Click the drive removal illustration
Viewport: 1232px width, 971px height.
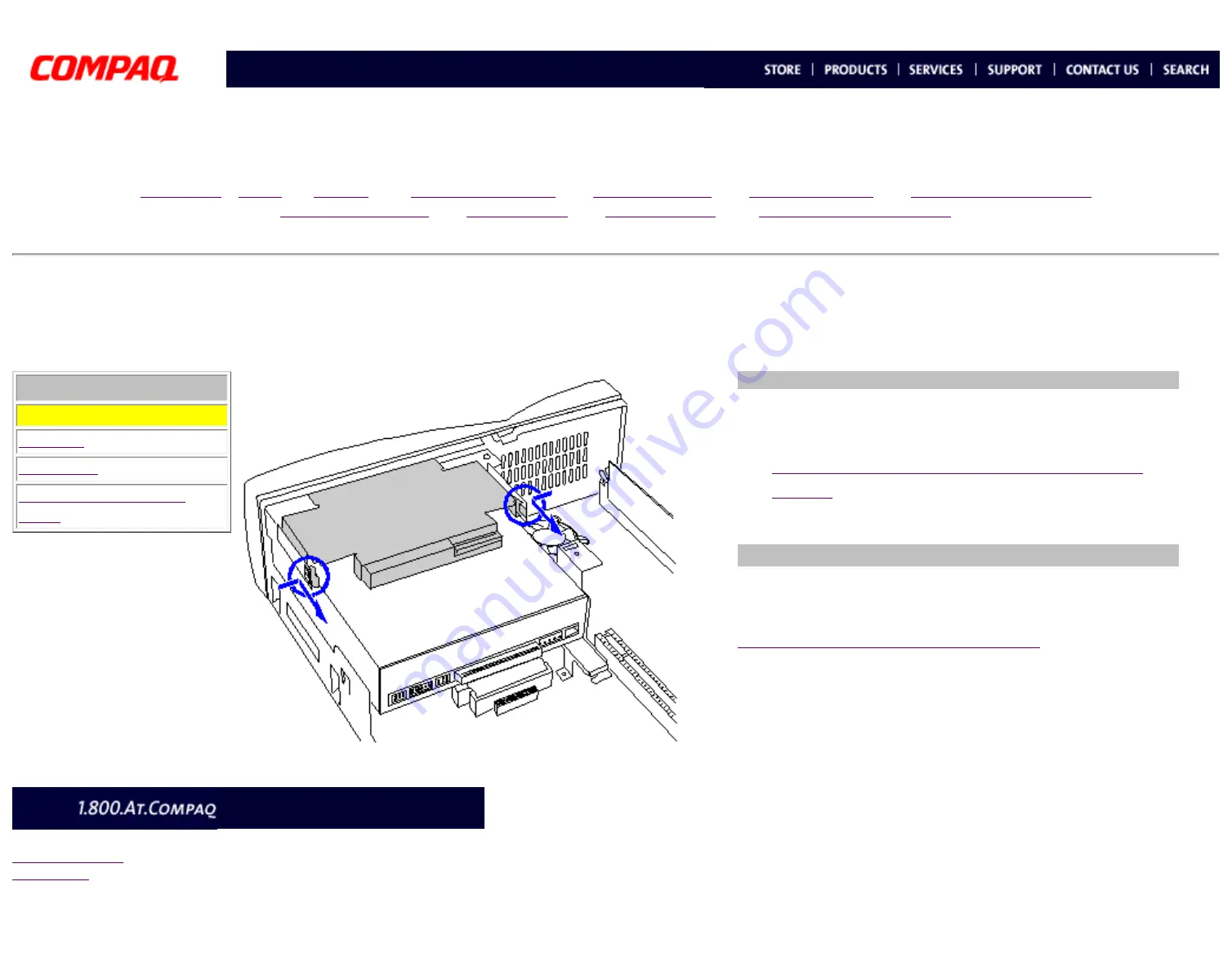(x=461, y=560)
